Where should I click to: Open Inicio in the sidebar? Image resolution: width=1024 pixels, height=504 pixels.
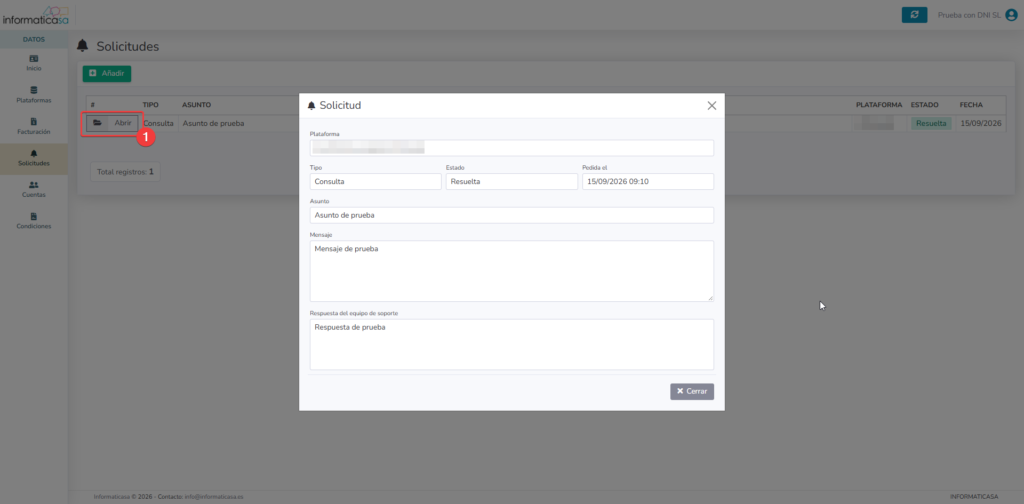[x=34, y=63]
